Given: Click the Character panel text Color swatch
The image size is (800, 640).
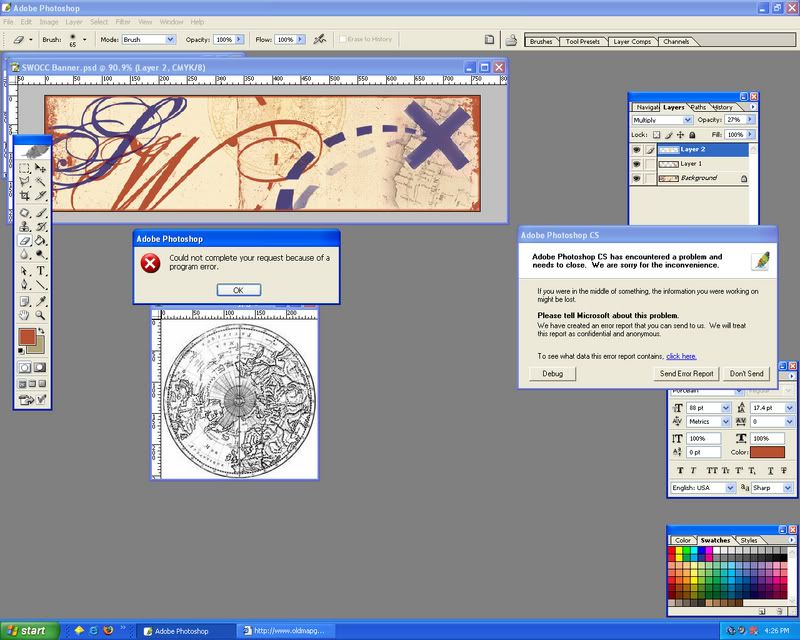Looking at the screenshot, I should click(767, 452).
